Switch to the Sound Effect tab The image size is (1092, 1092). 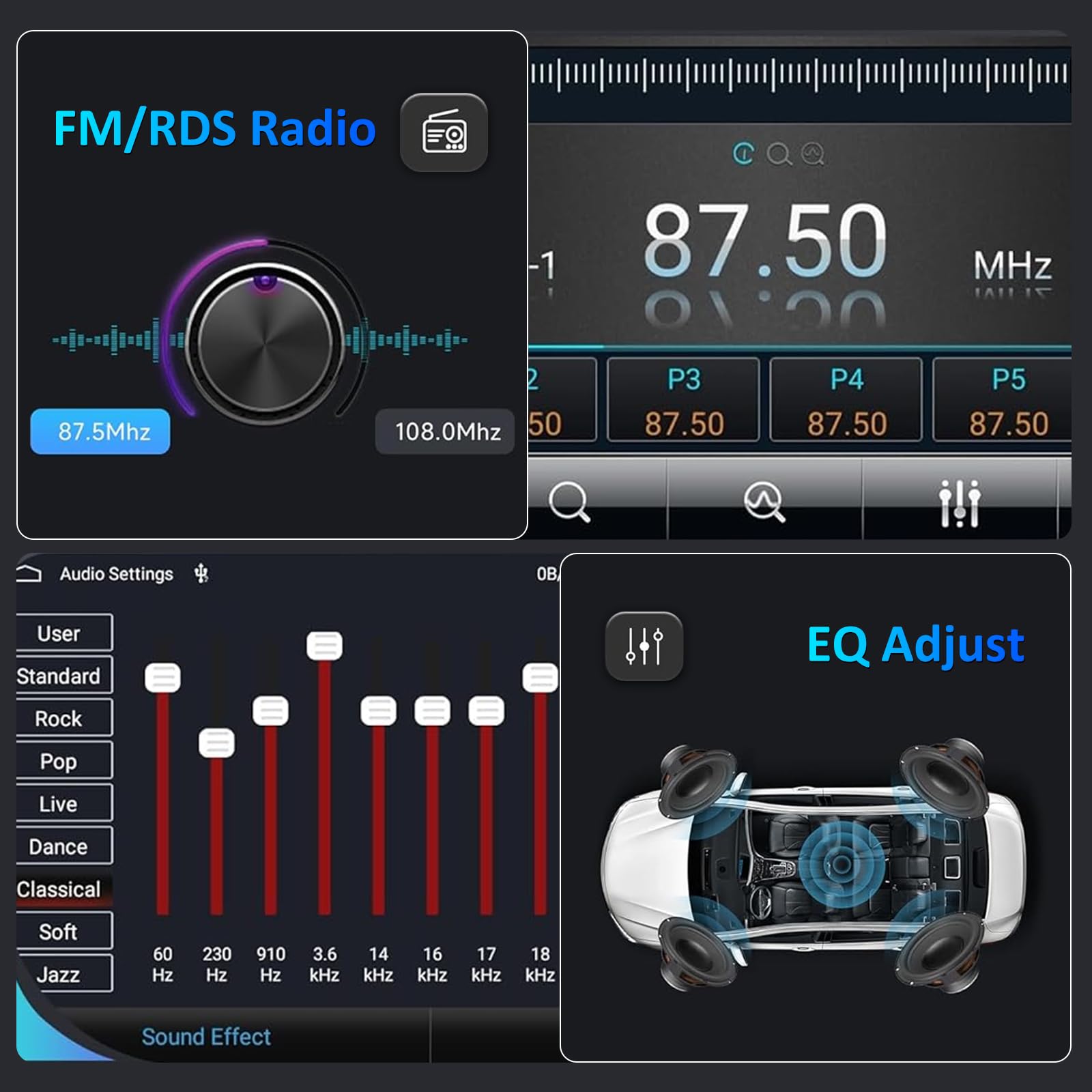tap(206, 1037)
